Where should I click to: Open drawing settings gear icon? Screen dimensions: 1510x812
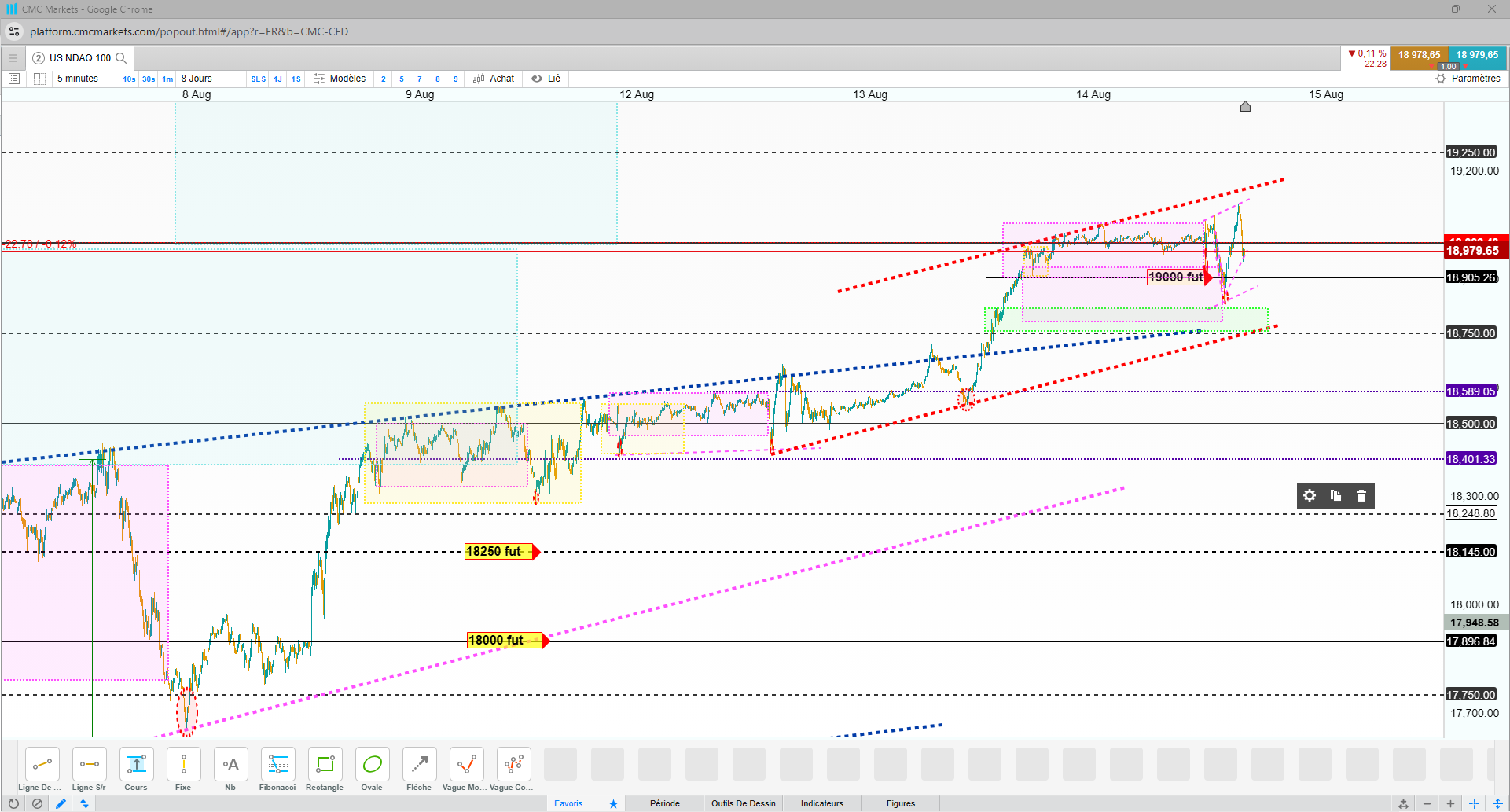coord(1310,495)
